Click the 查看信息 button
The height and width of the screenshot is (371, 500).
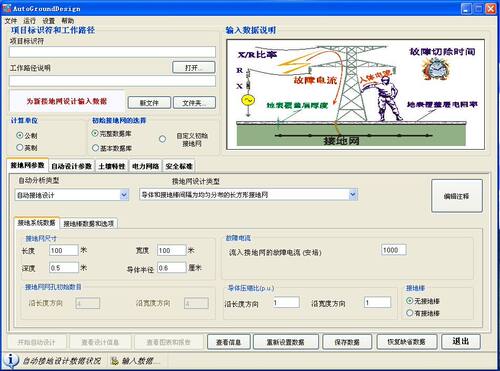(229, 342)
